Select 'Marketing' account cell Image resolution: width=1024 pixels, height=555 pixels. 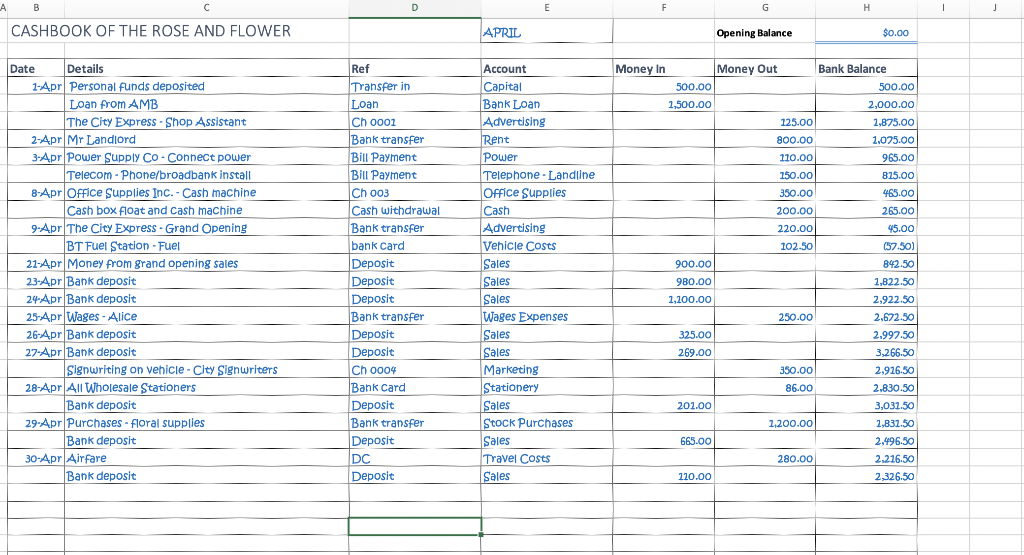click(547, 370)
